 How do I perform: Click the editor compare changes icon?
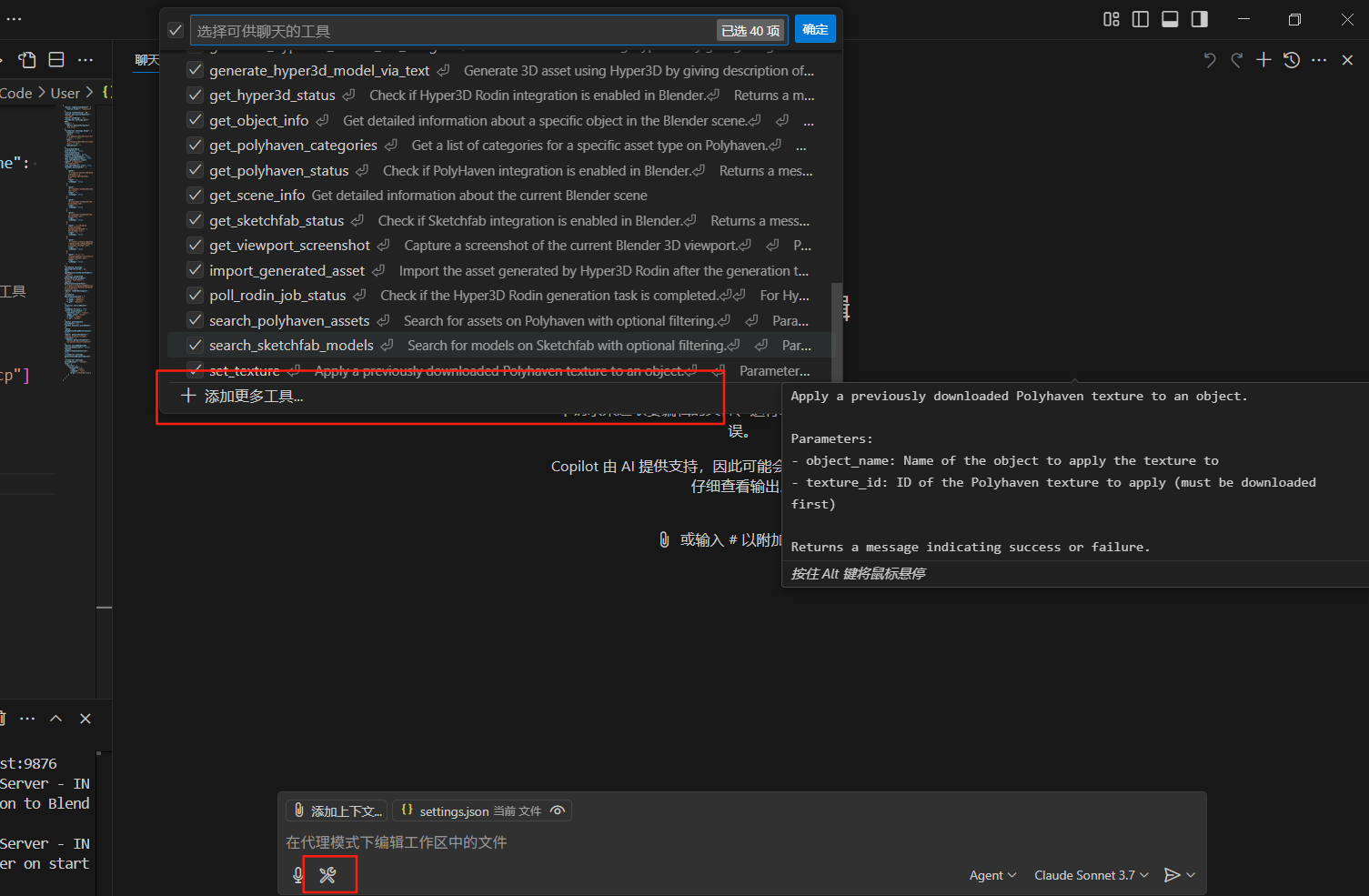coord(27,60)
